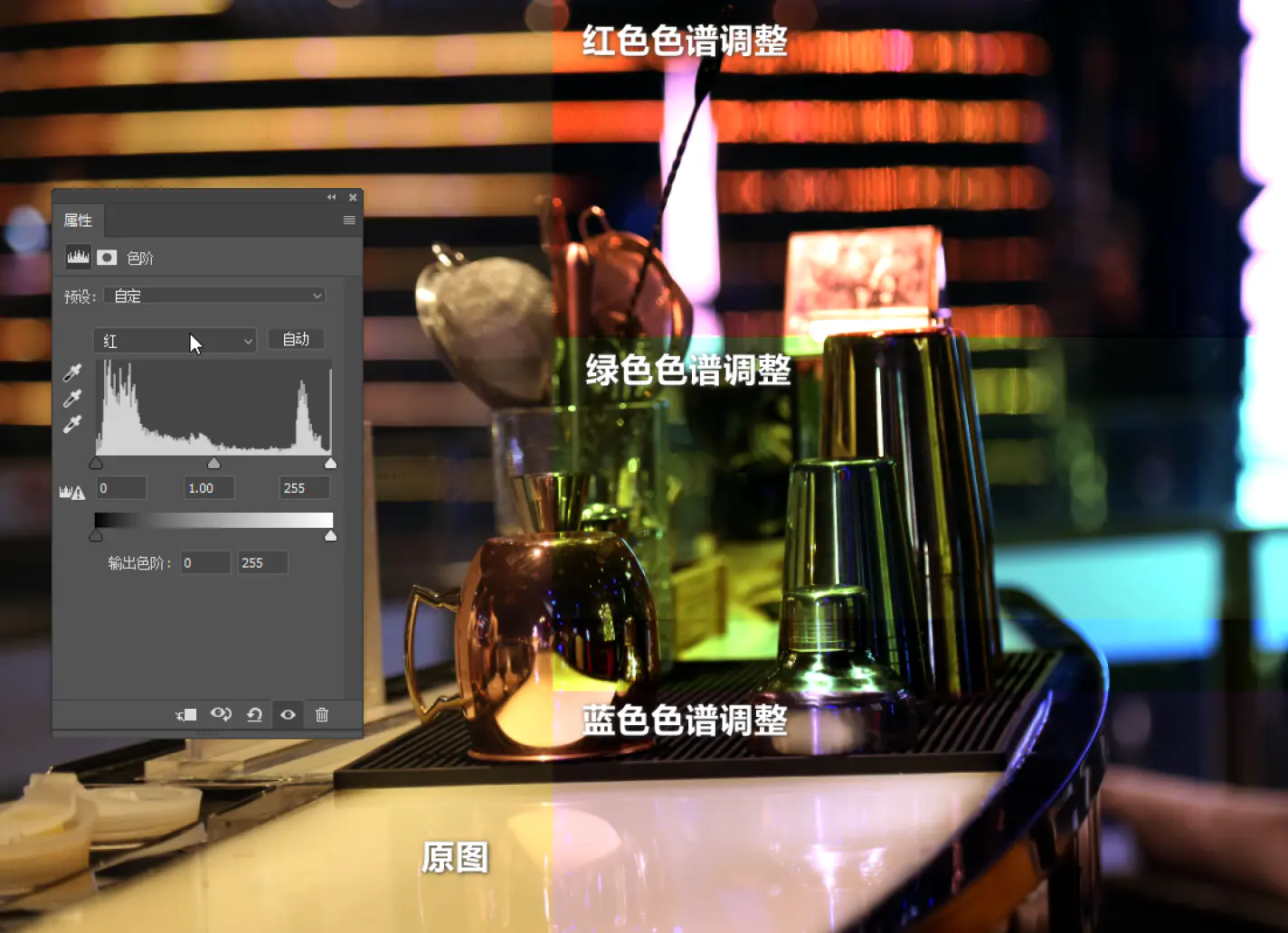Click the 输出色阶 field showing 255

(263, 562)
